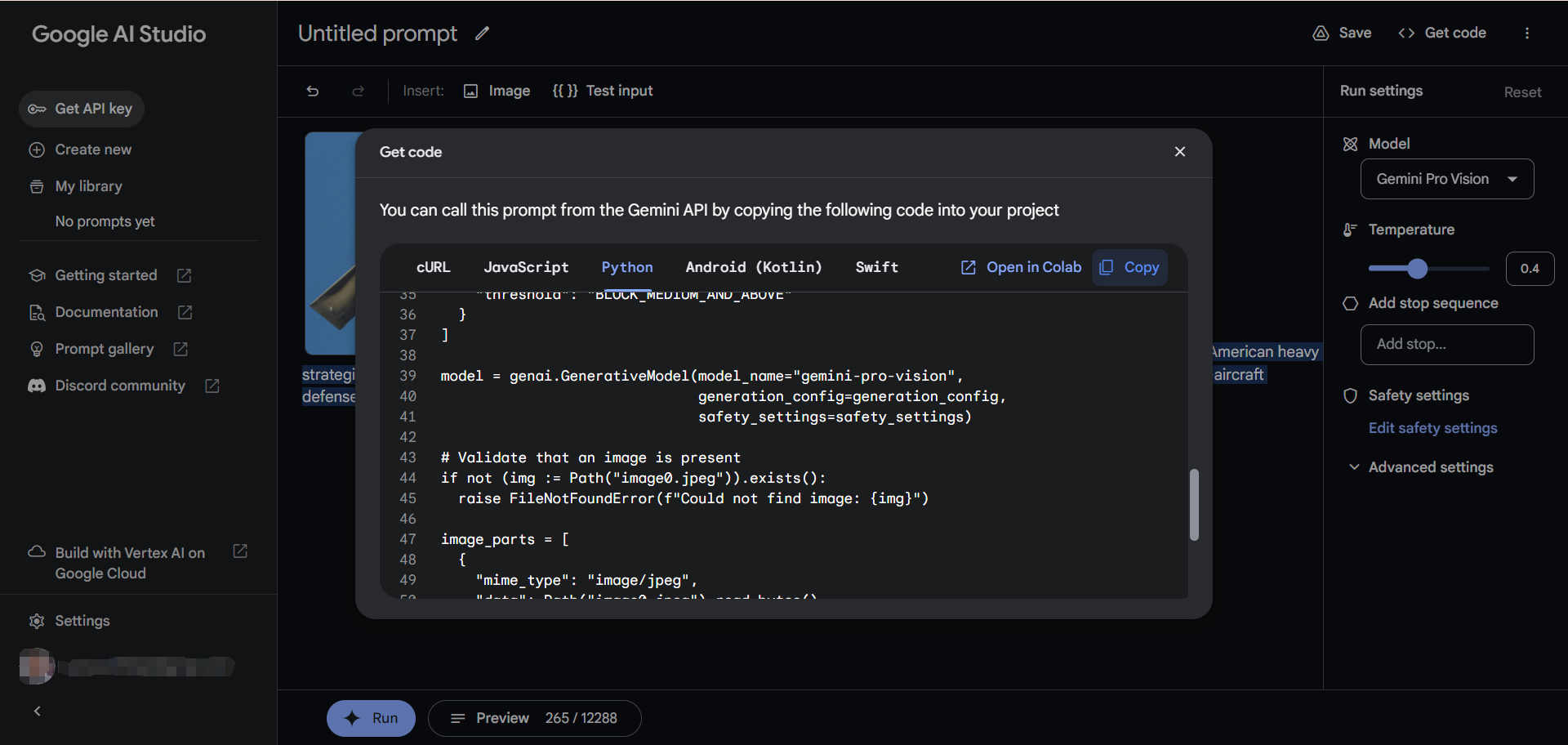Switch to the cURL tab
Screen dimensions: 1568x745
click(x=433, y=267)
